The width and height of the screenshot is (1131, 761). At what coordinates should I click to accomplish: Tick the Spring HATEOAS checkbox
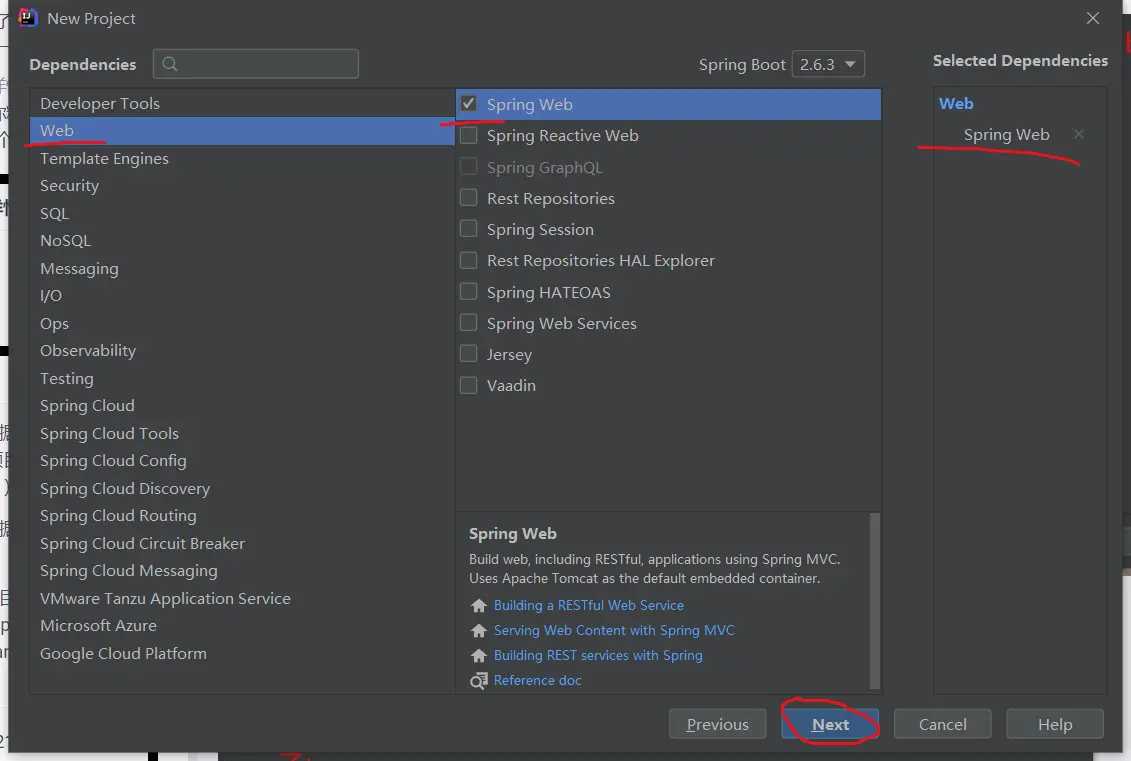pos(469,291)
